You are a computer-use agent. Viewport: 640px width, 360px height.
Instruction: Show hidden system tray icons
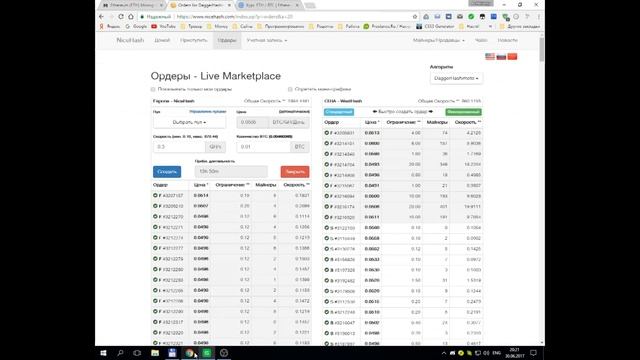(444, 353)
